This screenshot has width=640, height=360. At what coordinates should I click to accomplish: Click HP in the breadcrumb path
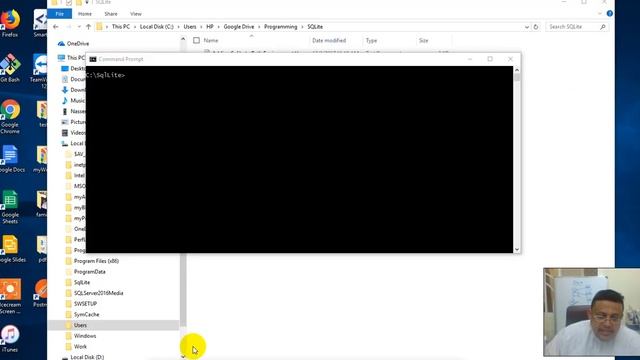pos(210,27)
